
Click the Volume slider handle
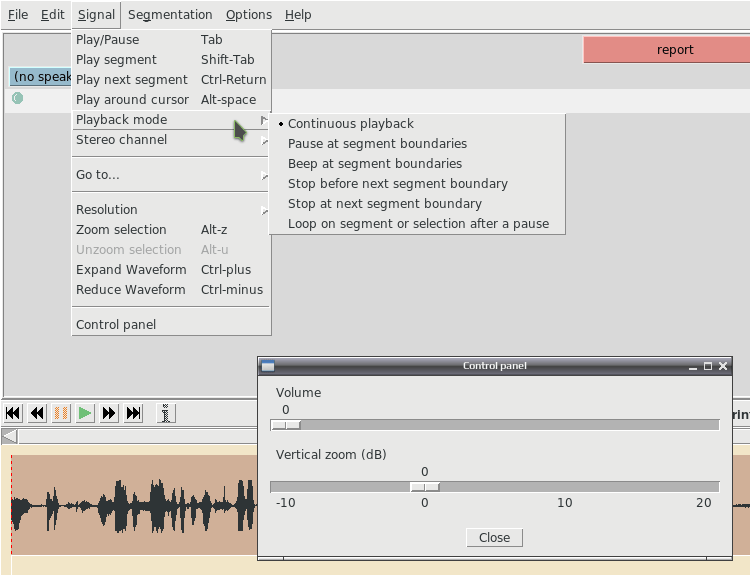coord(286,425)
